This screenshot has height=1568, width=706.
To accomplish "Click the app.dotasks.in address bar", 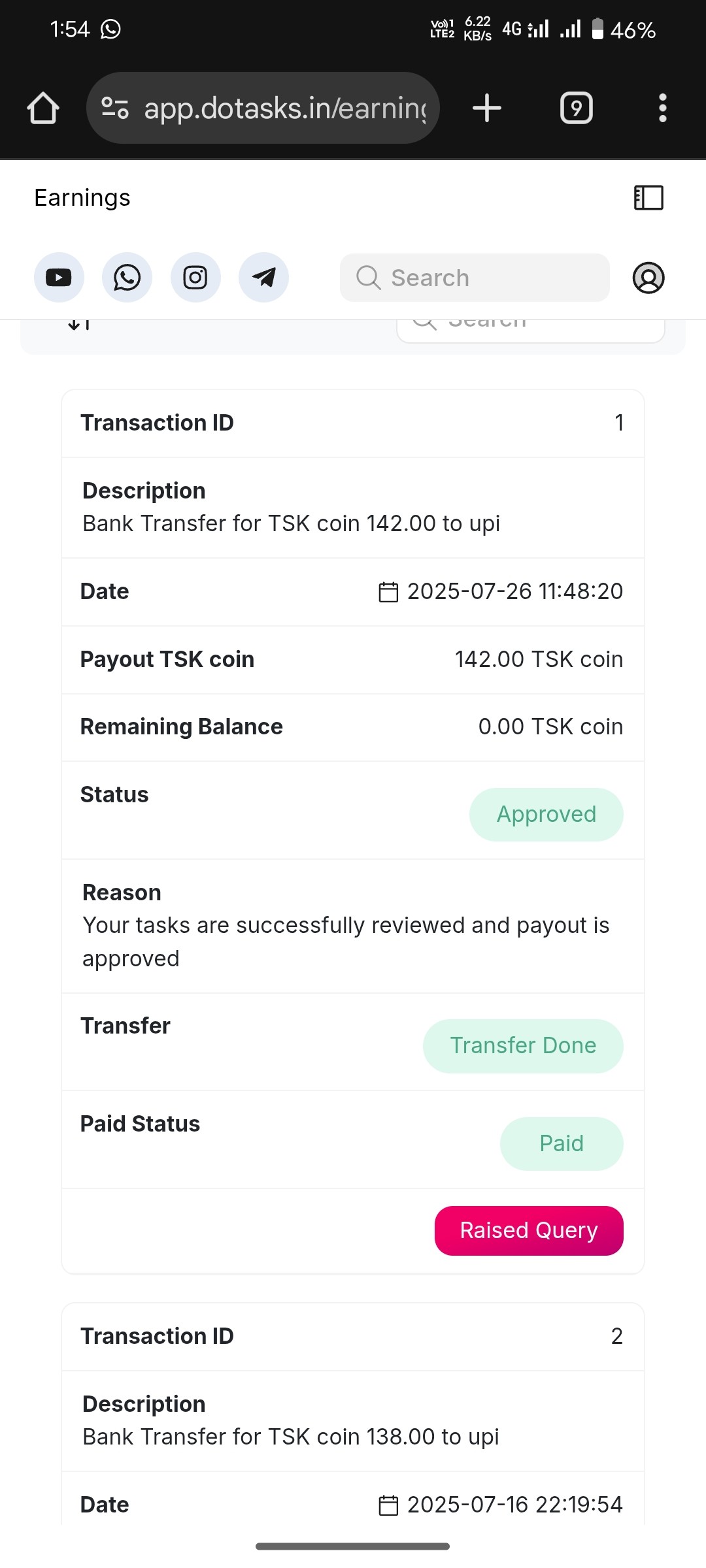I will tap(284, 108).
